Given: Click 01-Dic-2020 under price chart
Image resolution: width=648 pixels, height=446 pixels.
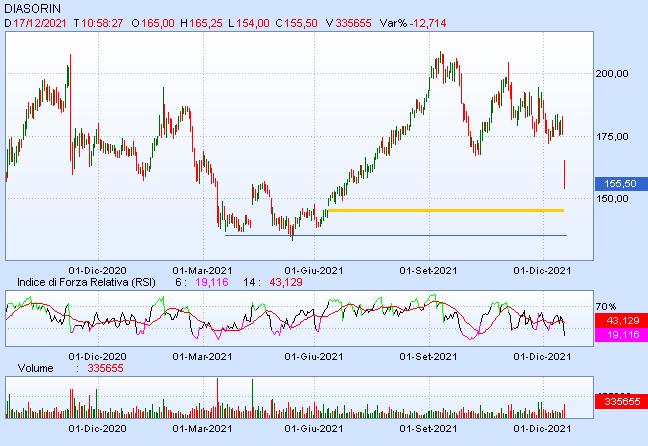Looking at the screenshot, I should [98, 271].
